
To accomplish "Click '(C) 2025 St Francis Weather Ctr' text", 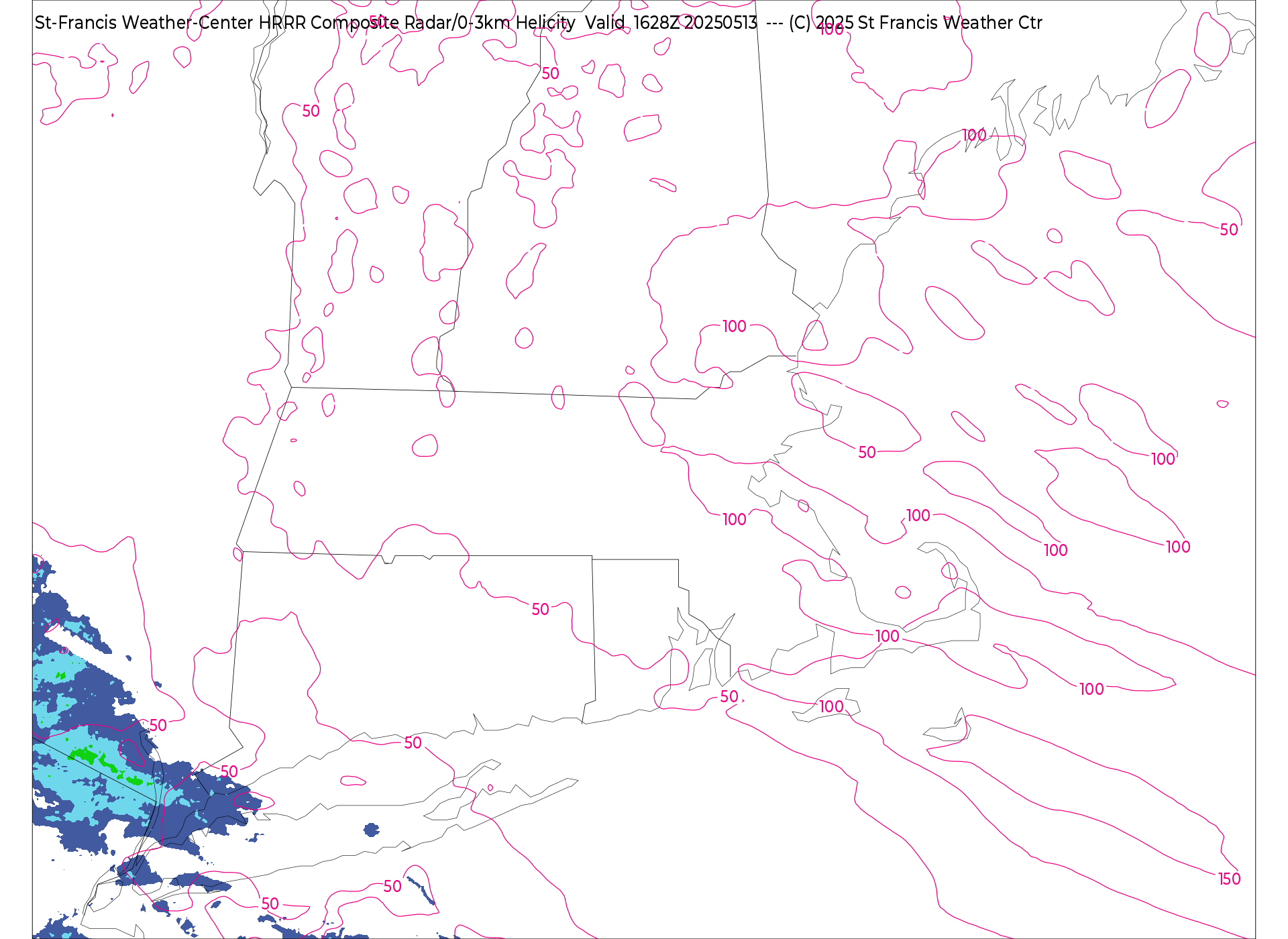I will (916, 23).
